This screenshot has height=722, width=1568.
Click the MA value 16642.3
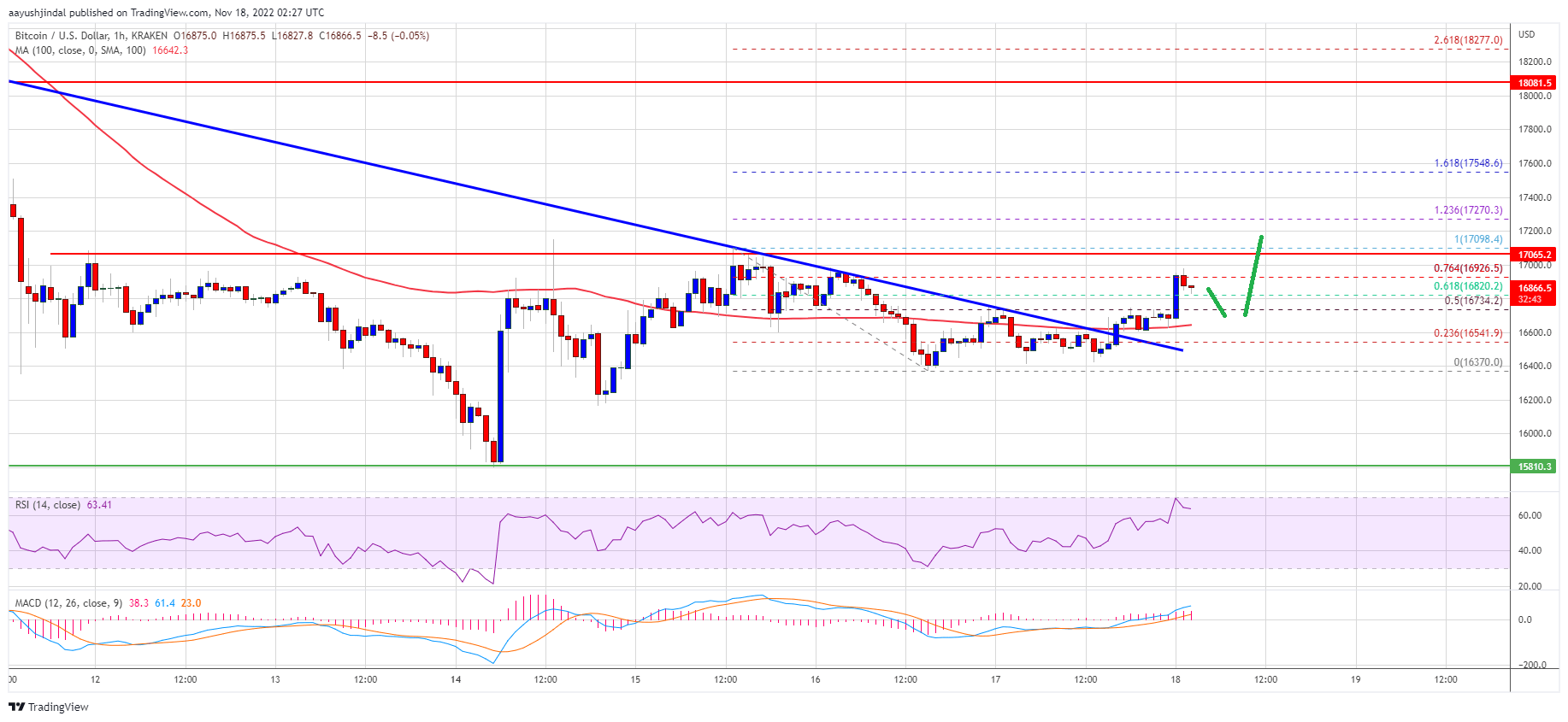coord(170,50)
